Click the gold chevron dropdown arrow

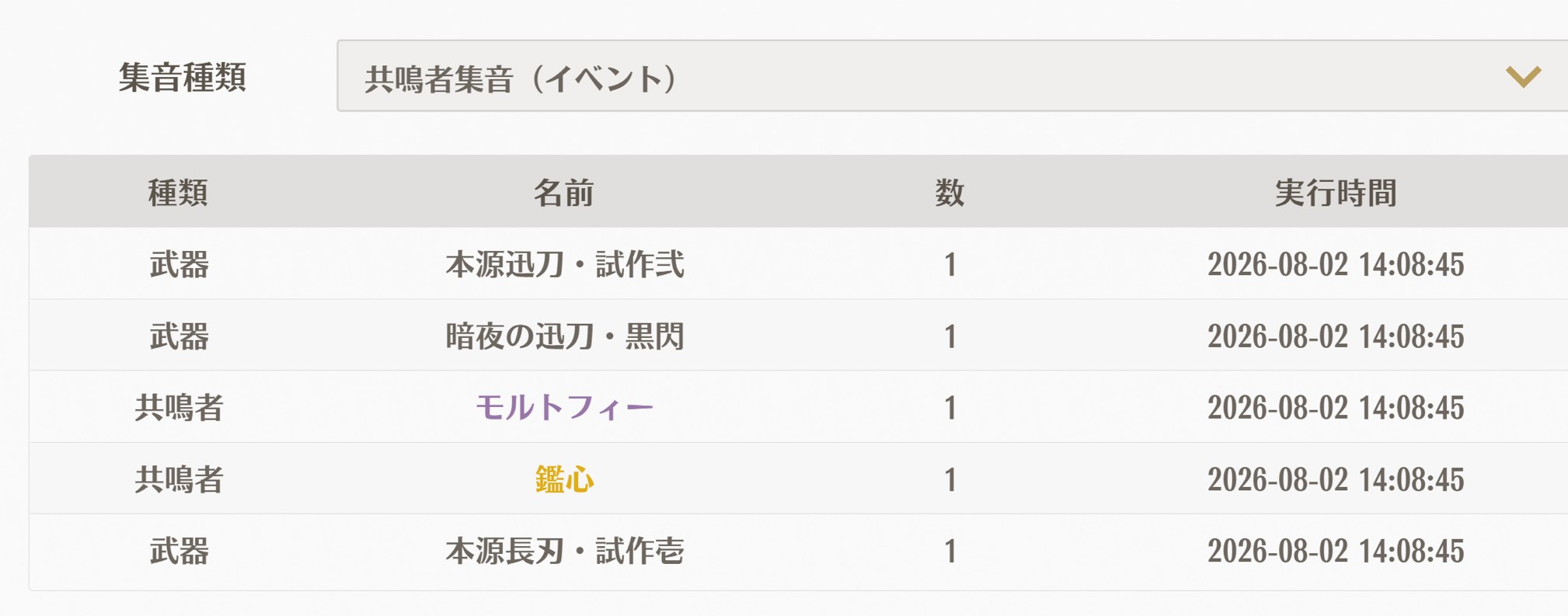coord(1523,77)
